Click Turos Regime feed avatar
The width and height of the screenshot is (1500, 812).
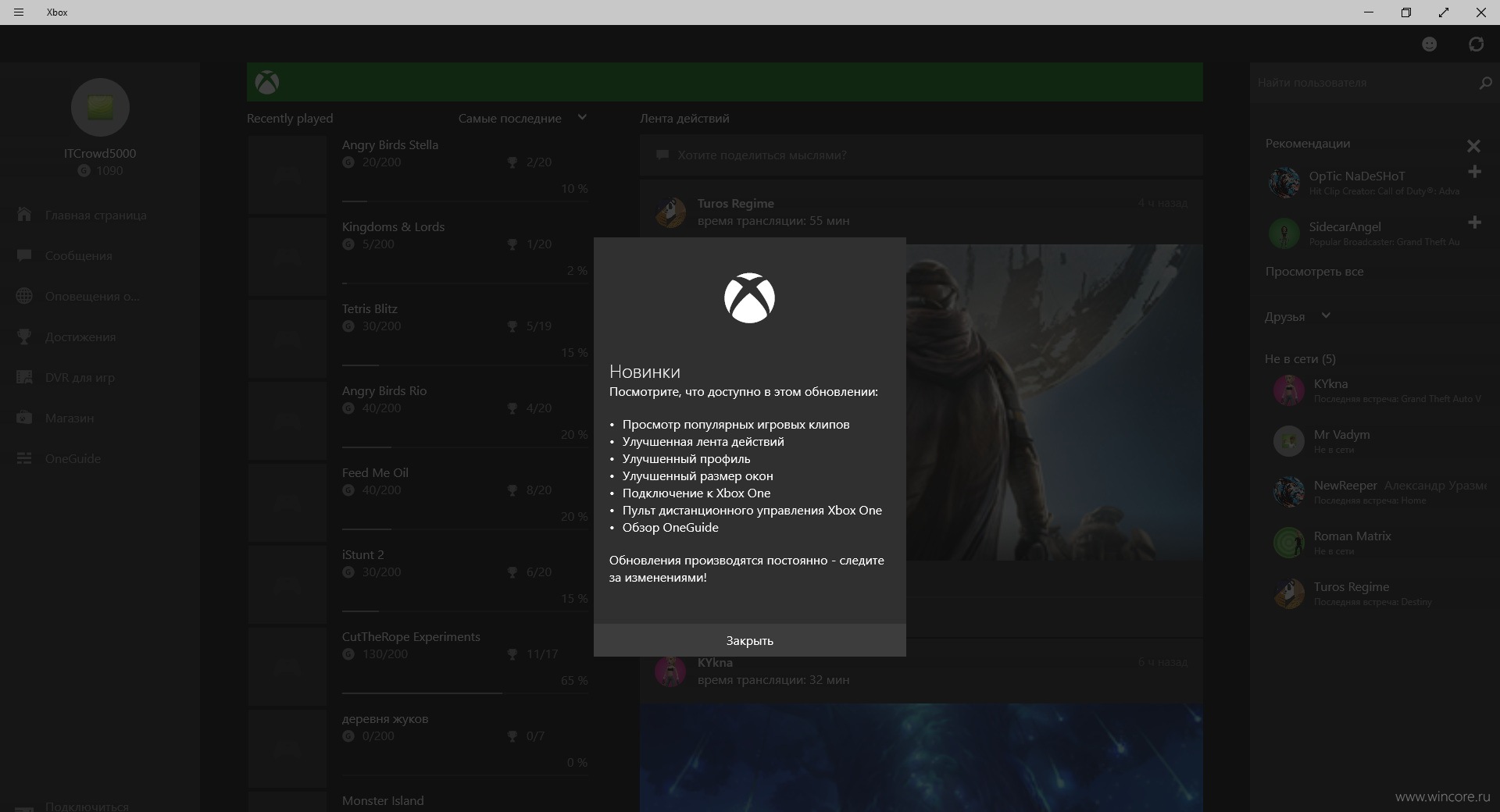coord(670,212)
